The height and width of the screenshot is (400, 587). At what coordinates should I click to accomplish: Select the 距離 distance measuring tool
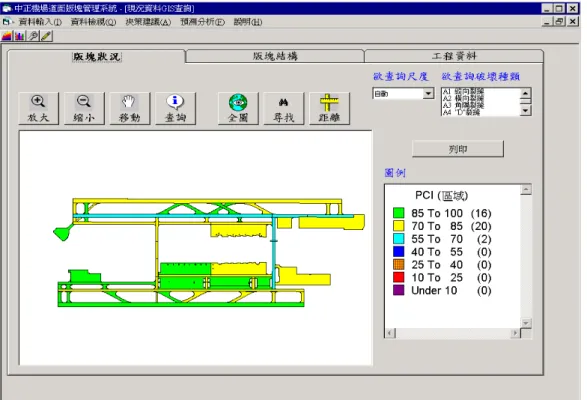329,108
